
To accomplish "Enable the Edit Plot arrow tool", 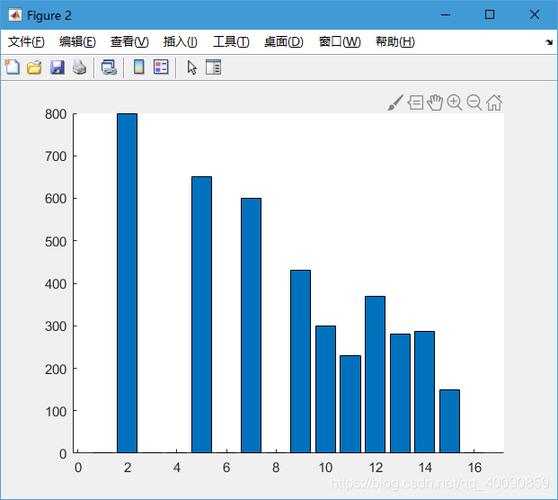I will [192, 67].
